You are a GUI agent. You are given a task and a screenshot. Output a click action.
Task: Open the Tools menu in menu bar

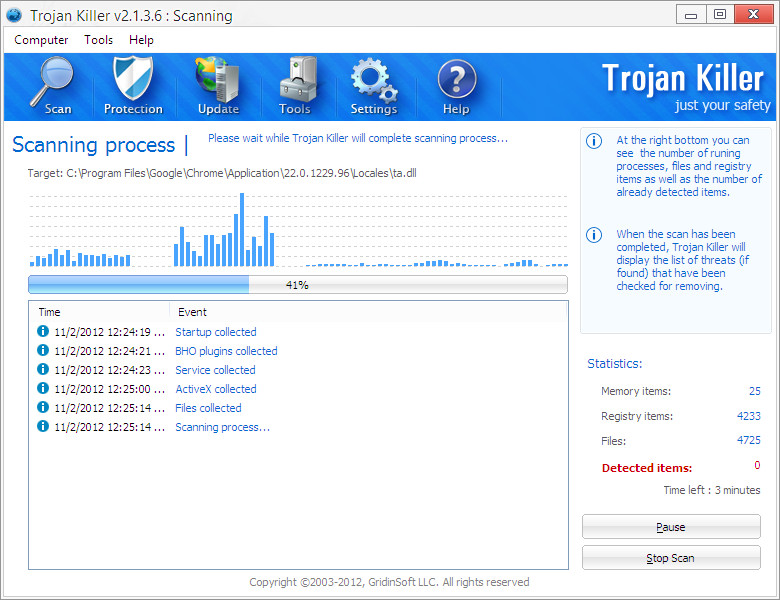(x=98, y=40)
